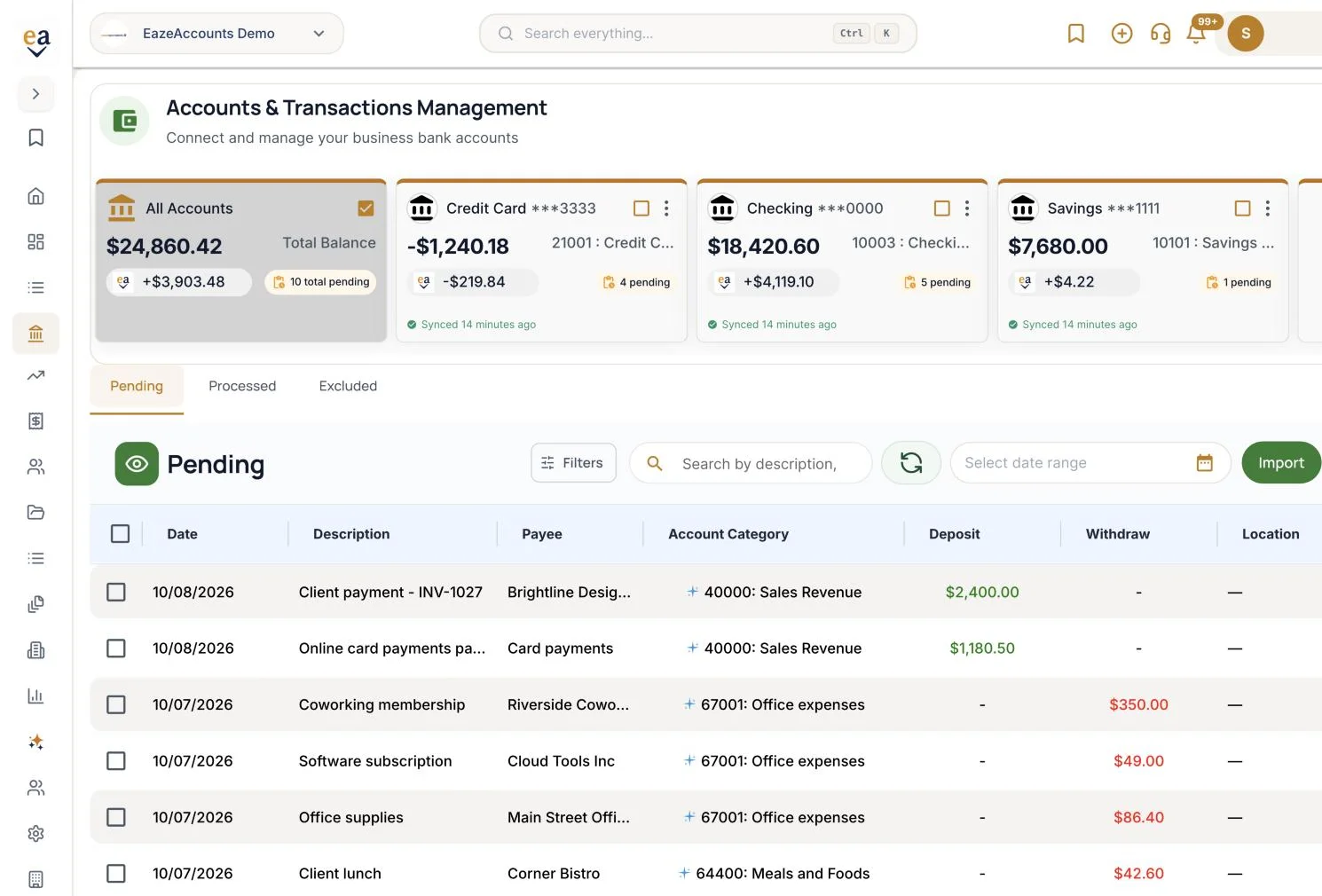
Task: Tick the select-all checkbox in table header
Action: [120, 534]
